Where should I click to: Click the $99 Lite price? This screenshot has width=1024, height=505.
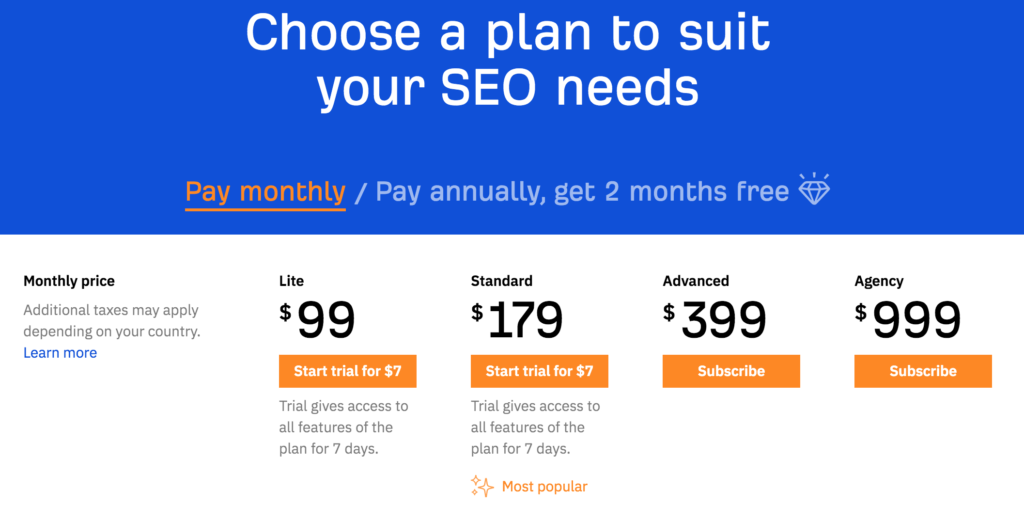(318, 320)
